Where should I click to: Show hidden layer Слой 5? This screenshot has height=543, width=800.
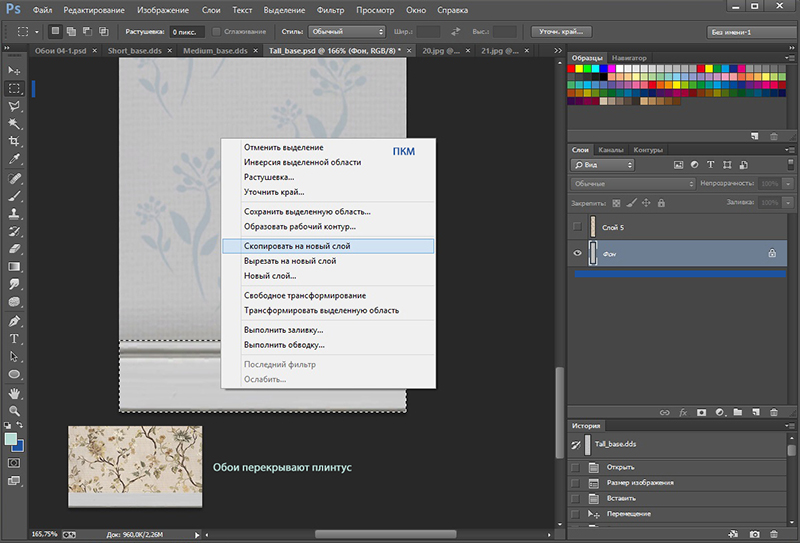point(577,227)
